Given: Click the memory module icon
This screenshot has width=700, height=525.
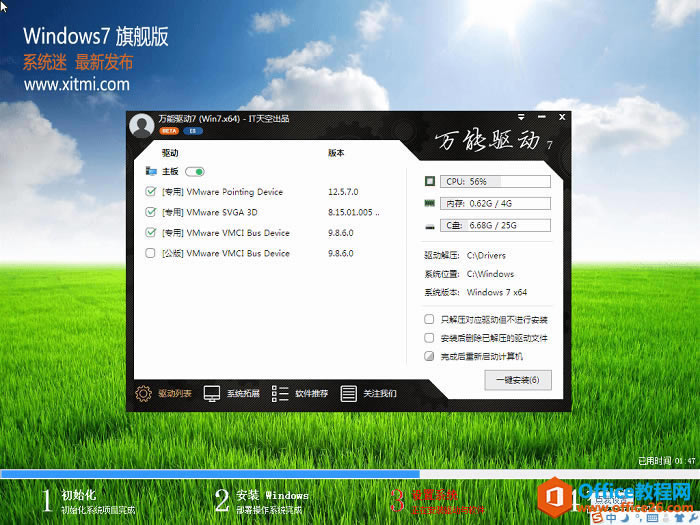Looking at the screenshot, I should point(429,203).
